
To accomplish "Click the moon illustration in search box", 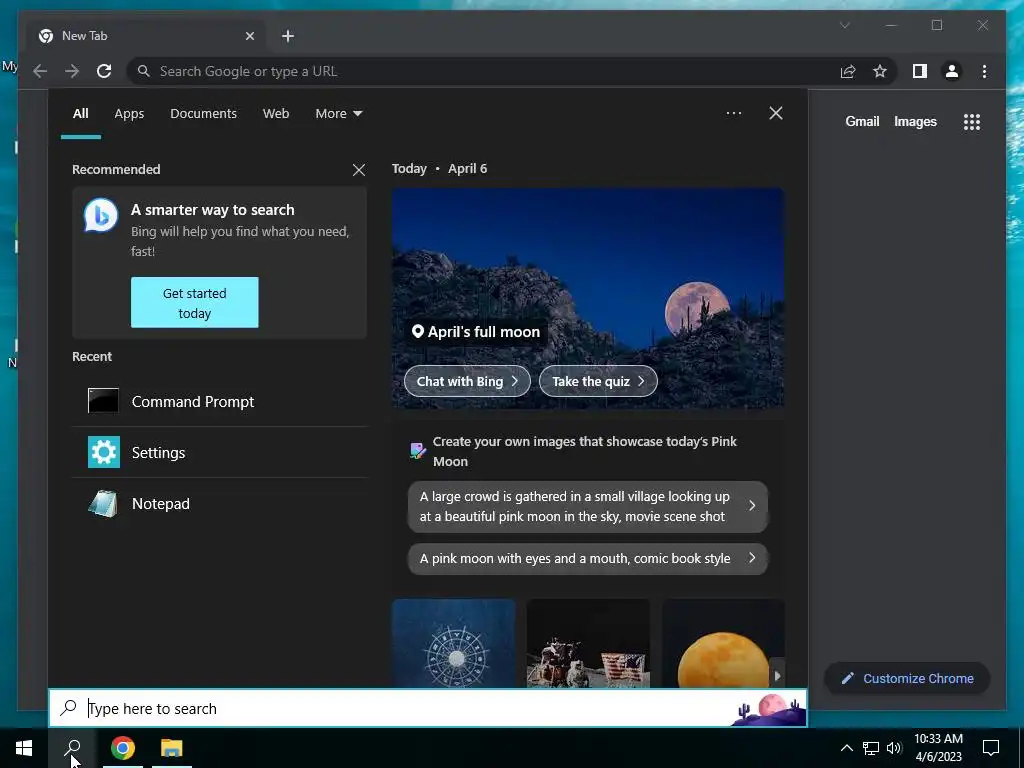I will [768, 709].
